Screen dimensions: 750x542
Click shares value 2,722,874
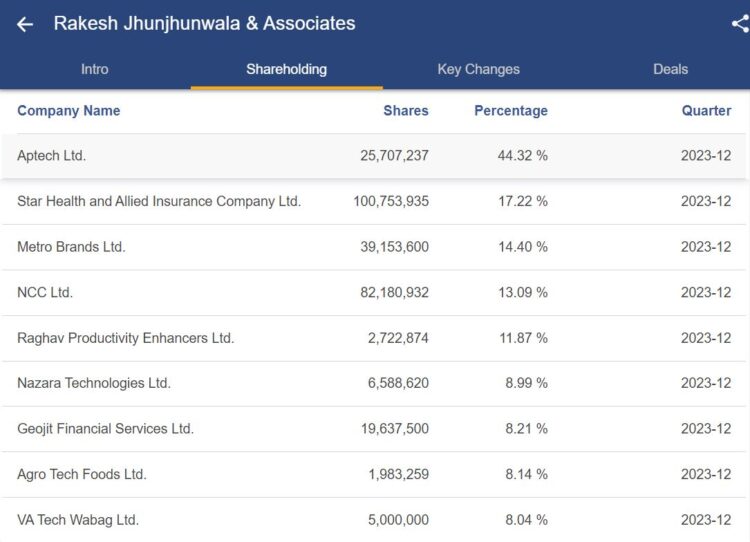click(x=398, y=338)
